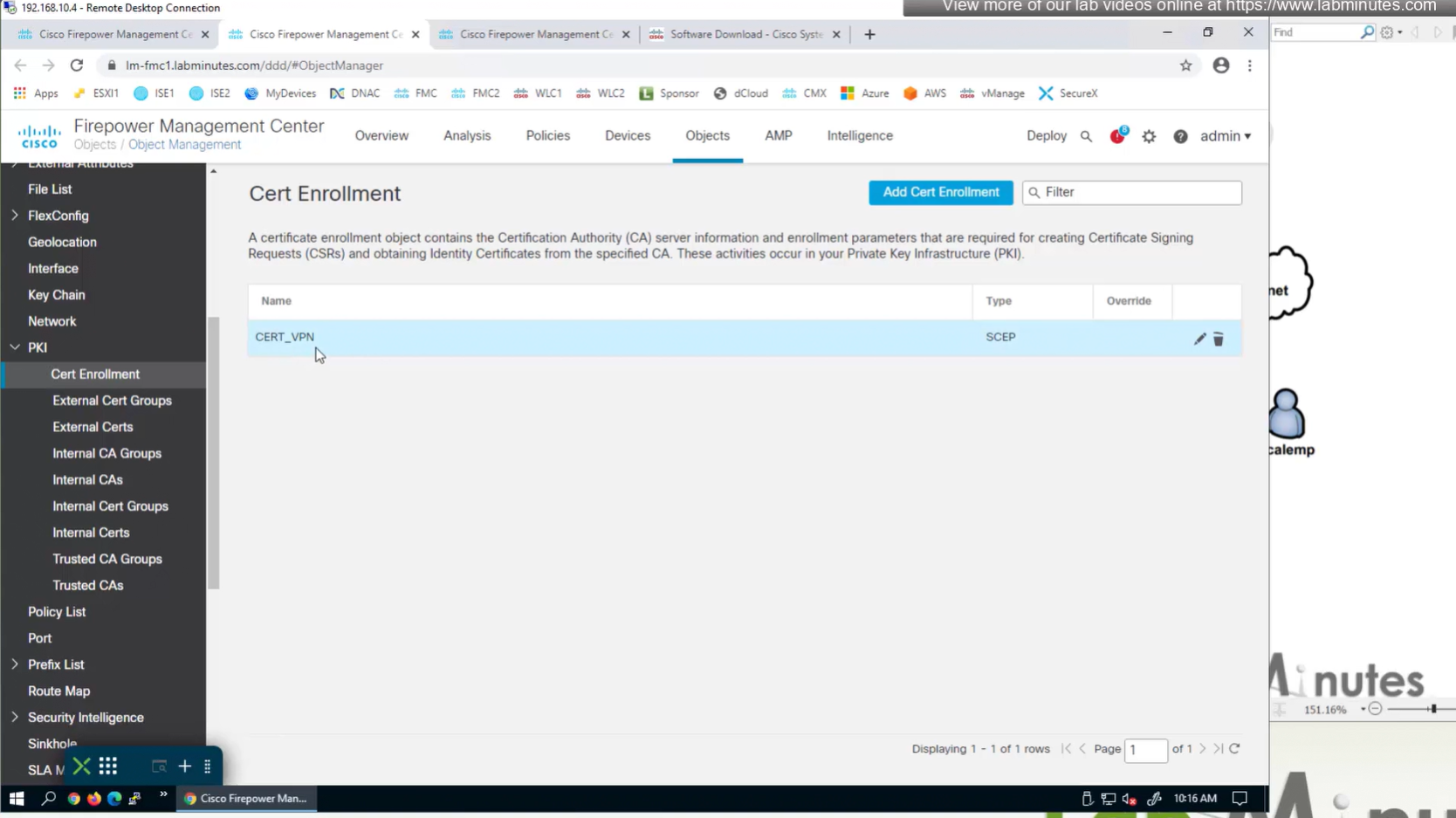Bookmark this page with the star icon
Screen dimensions: 1456x818
(1185, 65)
